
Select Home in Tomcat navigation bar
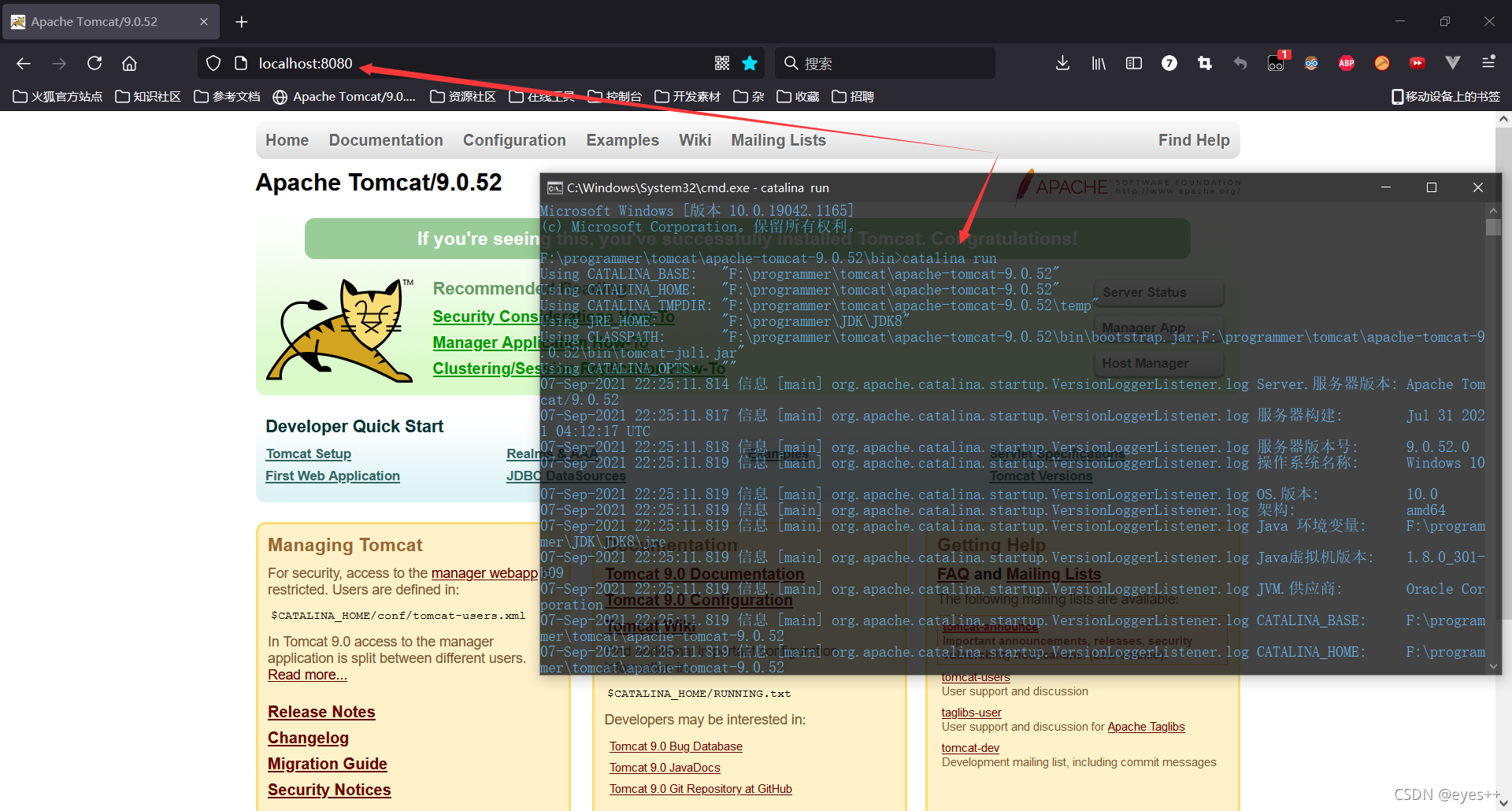287,140
